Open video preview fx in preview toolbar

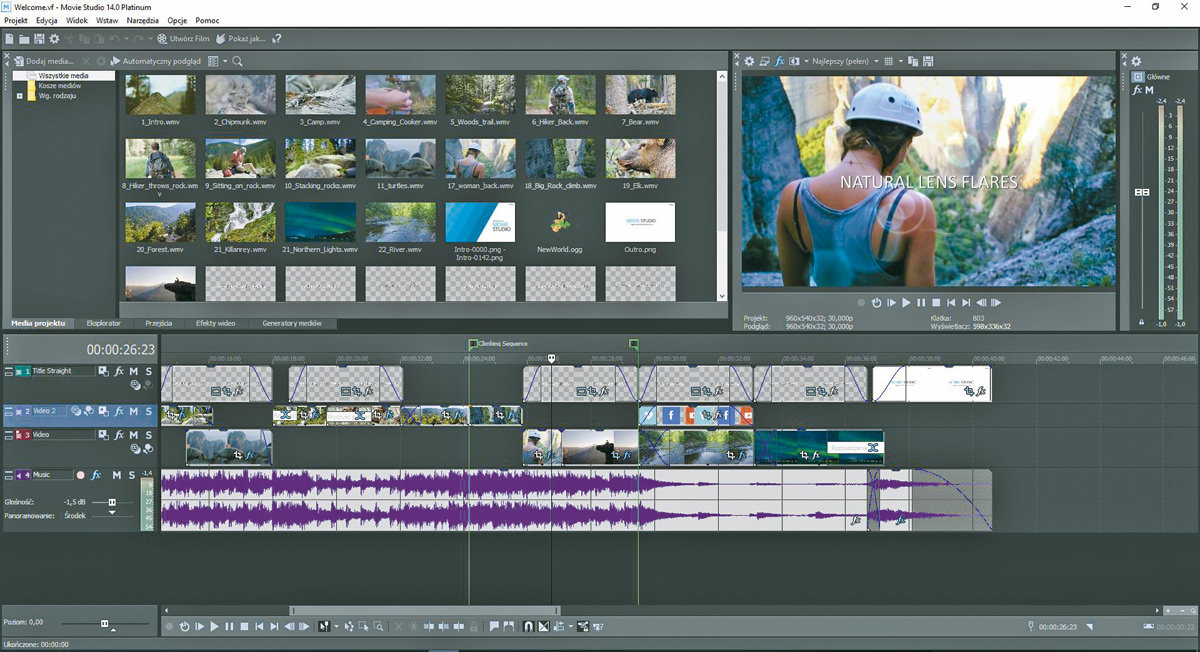click(x=780, y=61)
